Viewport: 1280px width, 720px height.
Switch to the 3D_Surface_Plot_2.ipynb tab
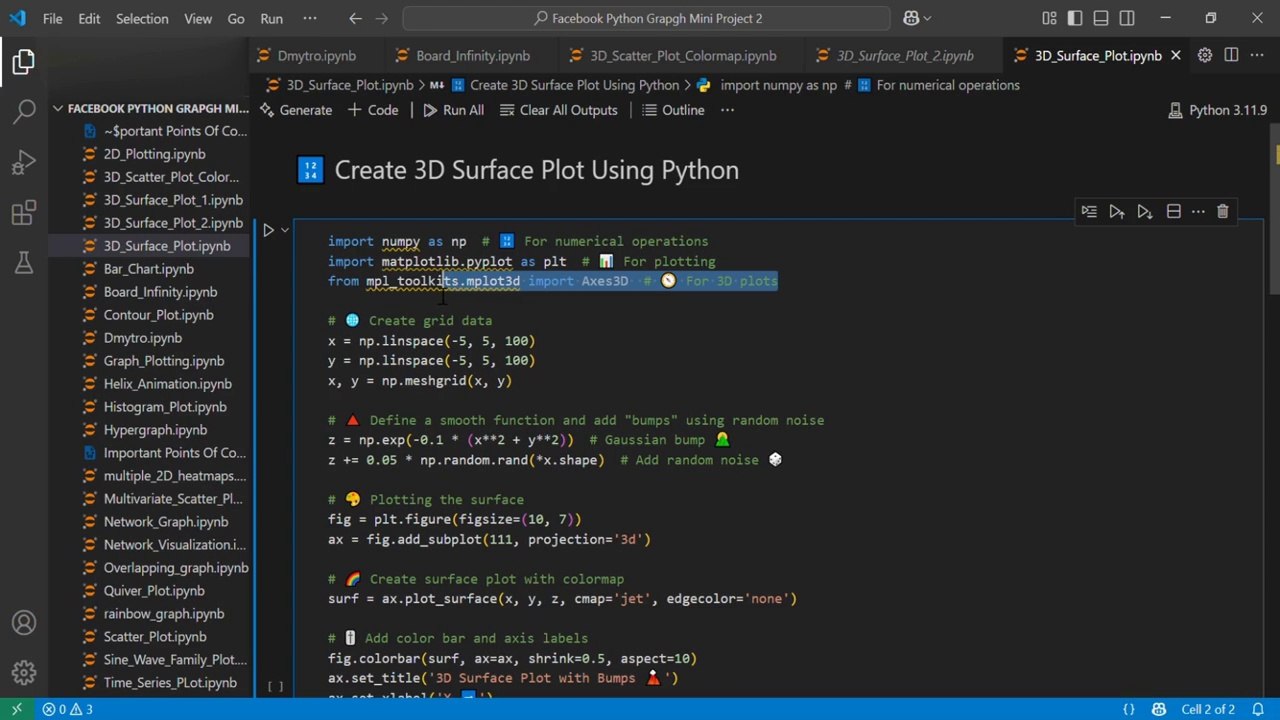[905, 55]
